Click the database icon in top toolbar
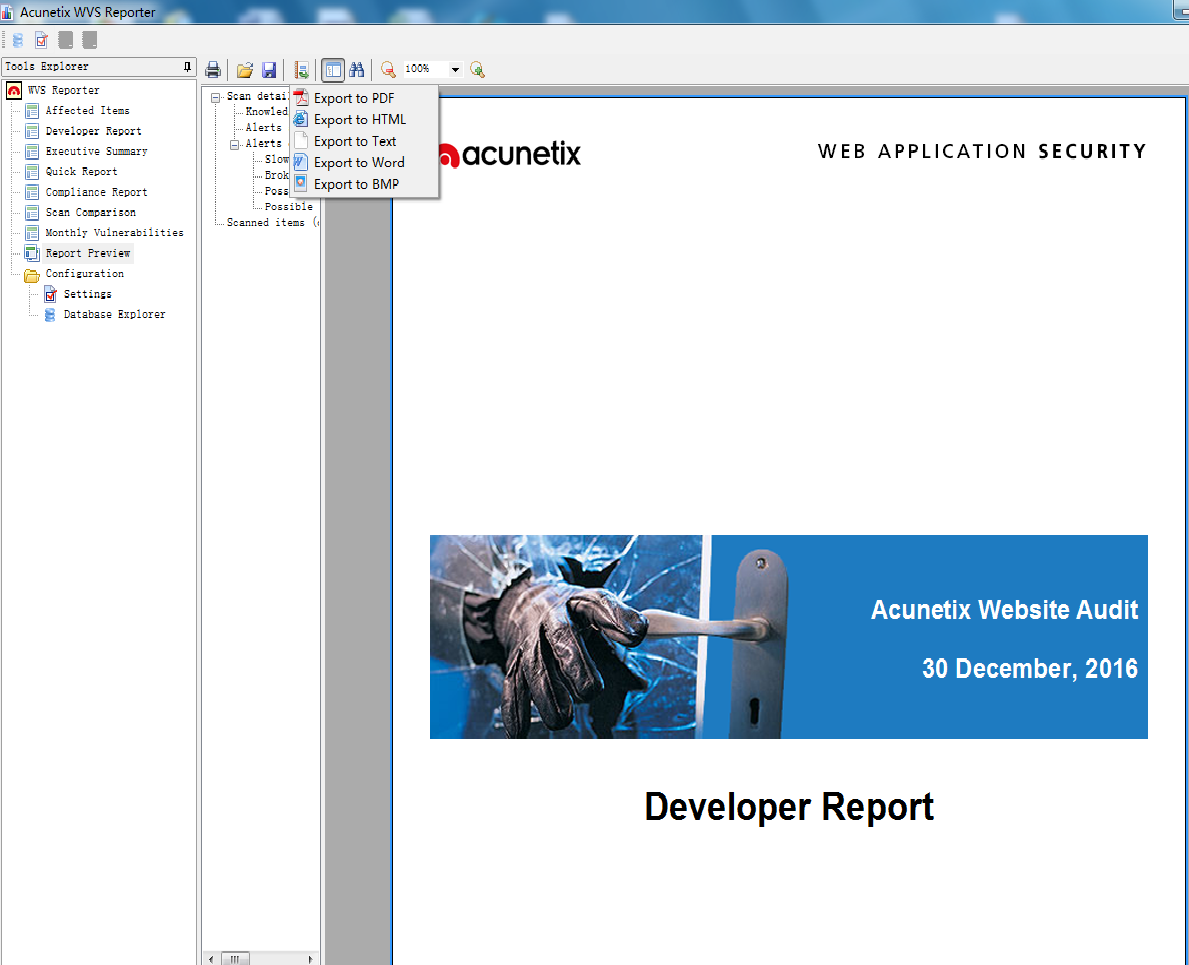Image resolution: width=1189 pixels, height=965 pixels. coord(18,40)
